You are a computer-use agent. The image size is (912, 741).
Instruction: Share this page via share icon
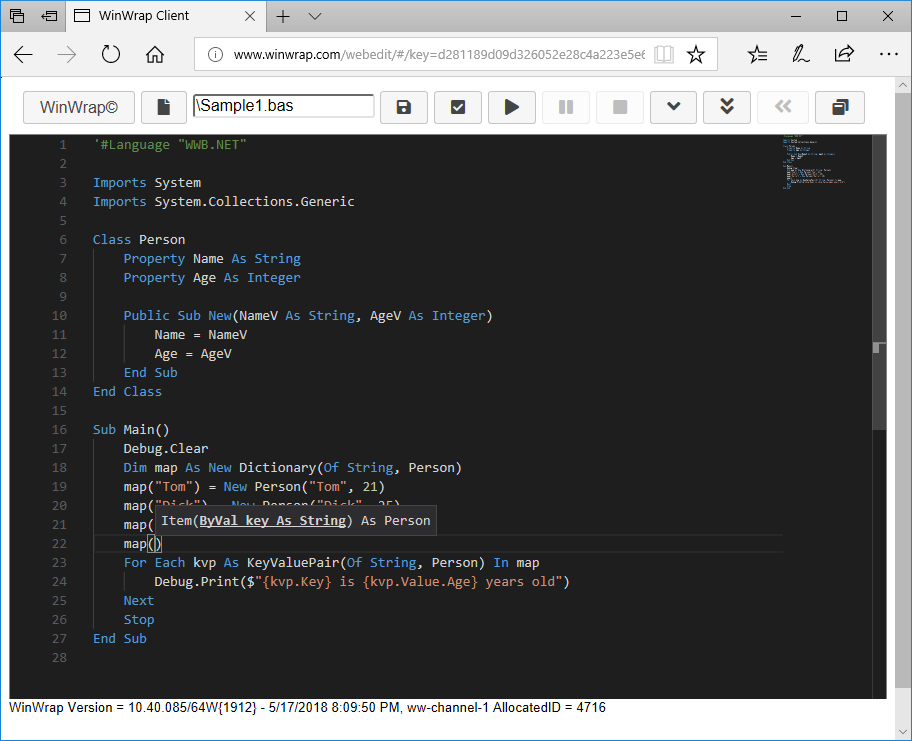844,55
